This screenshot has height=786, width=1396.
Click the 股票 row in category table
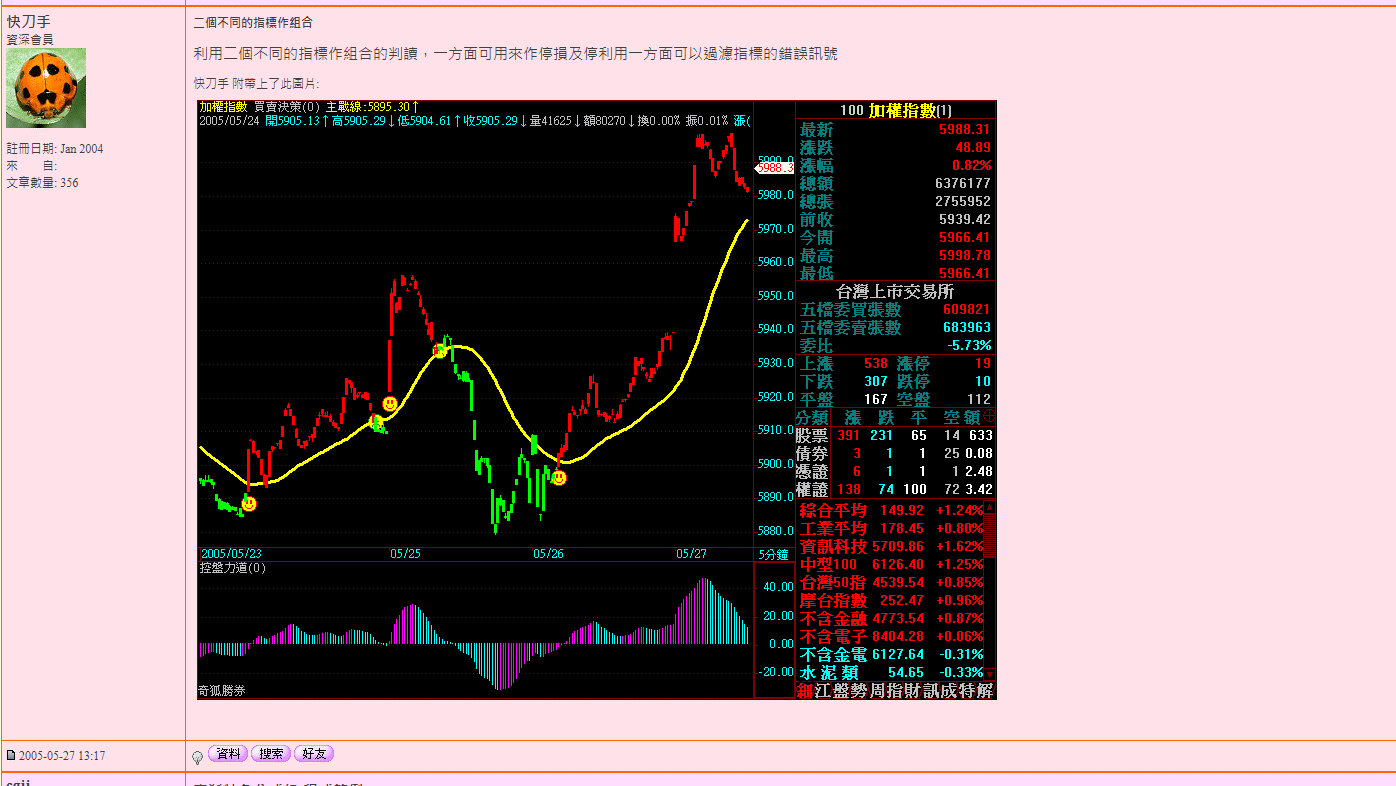click(895, 435)
